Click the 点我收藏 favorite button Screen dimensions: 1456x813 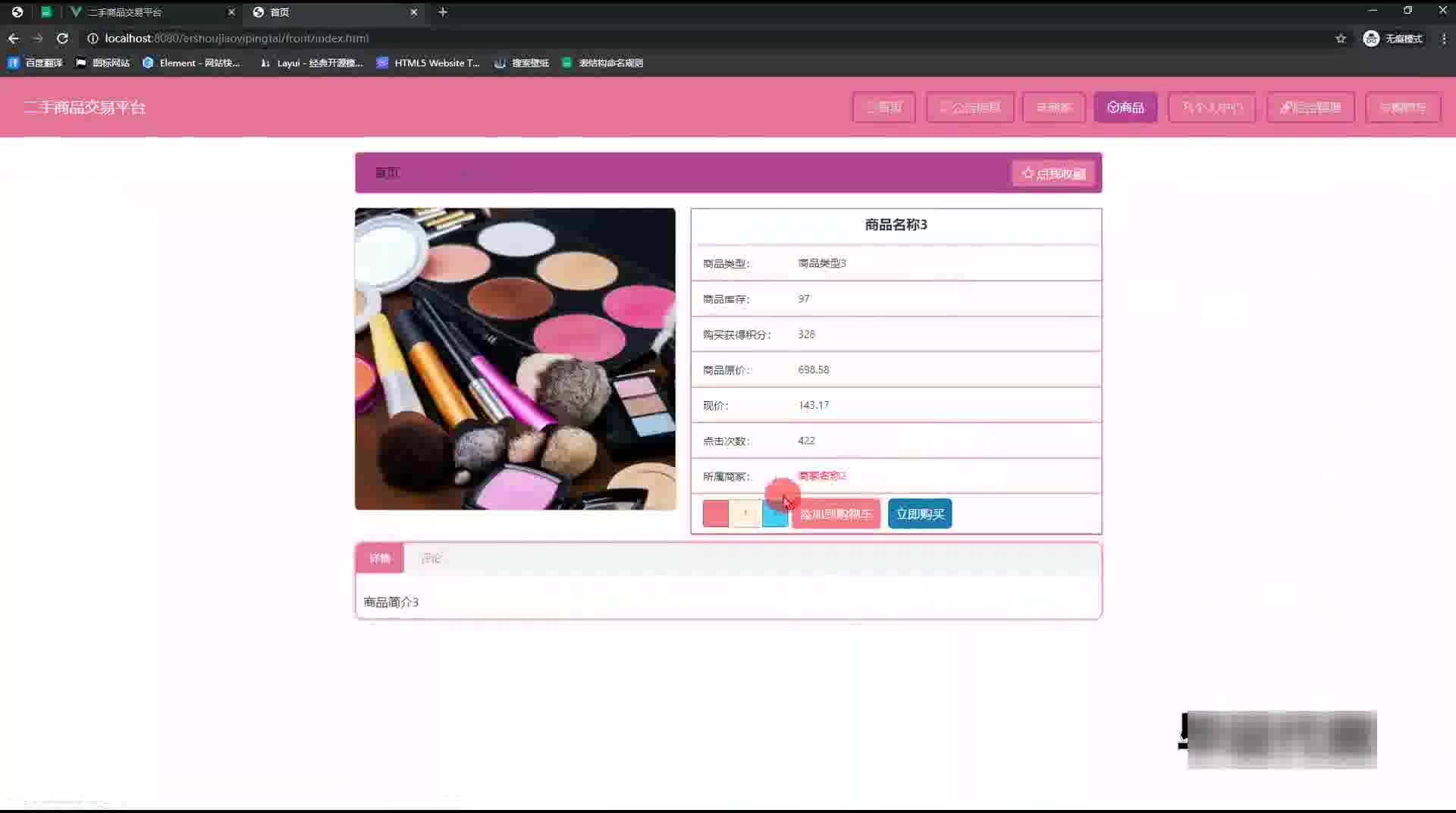click(1053, 174)
